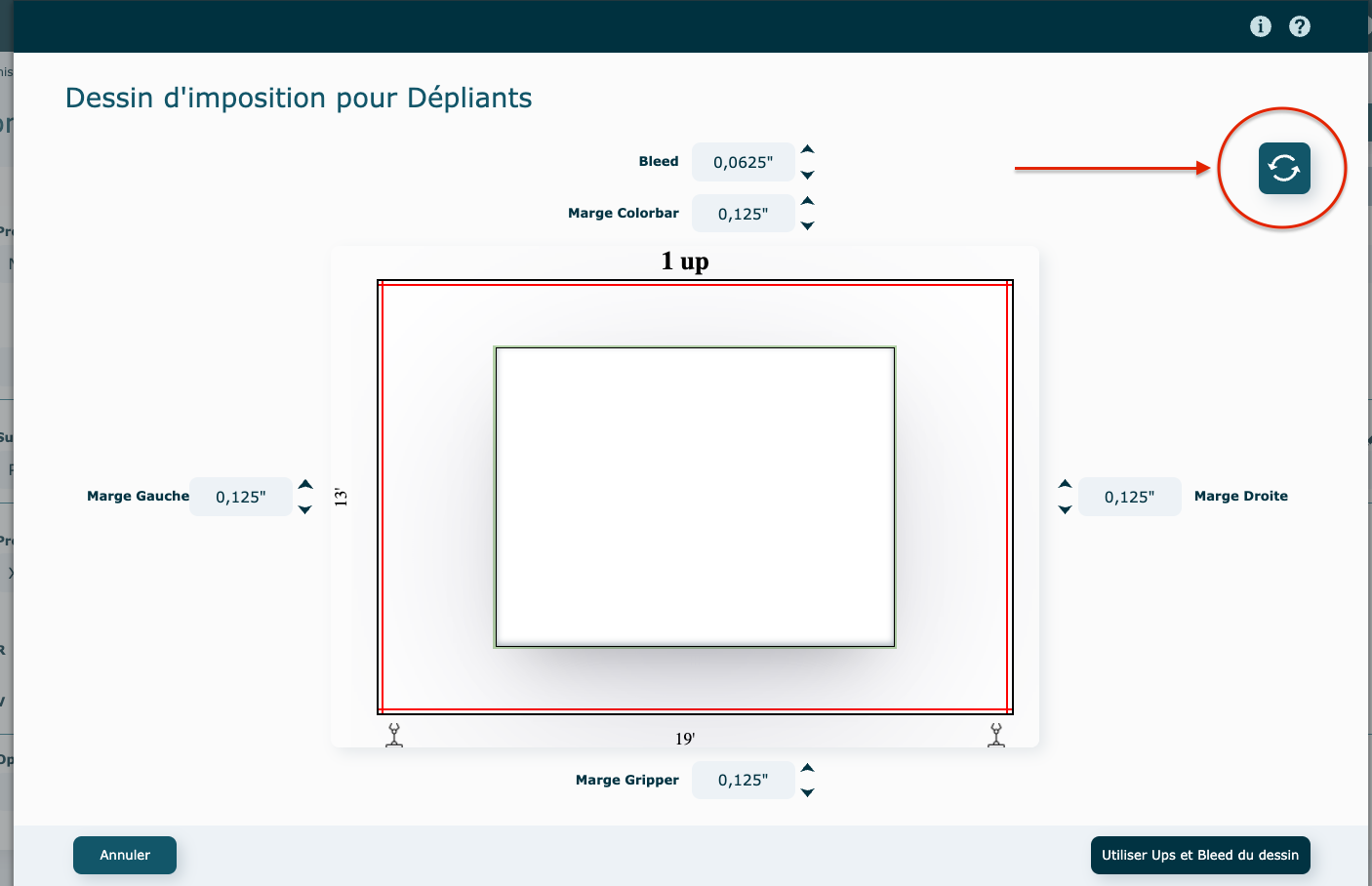Screen dimensions: 1372x886
Task: Decrease Marge Colorbar with down arrow
Action: point(807,226)
